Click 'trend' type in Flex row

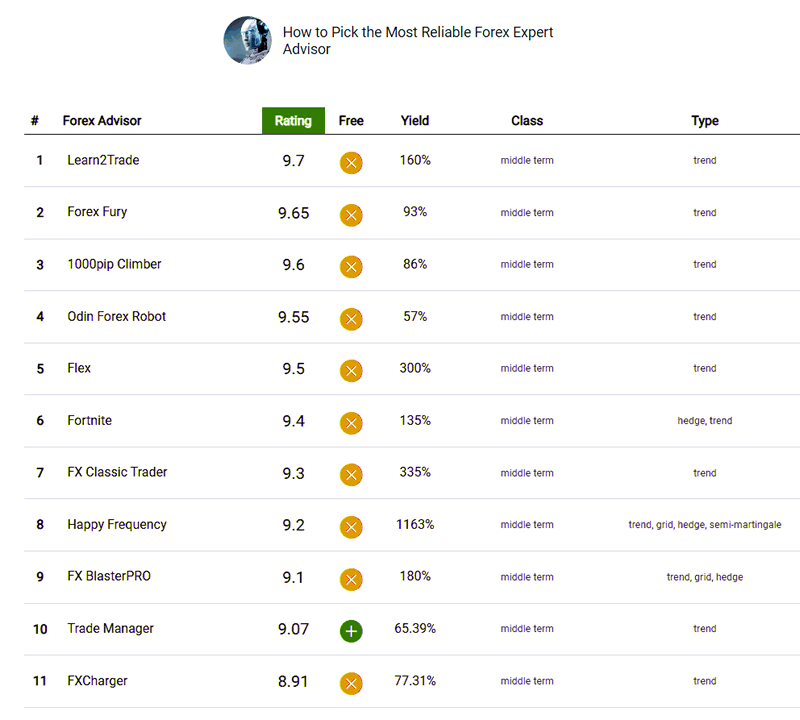(x=705, y=368)
